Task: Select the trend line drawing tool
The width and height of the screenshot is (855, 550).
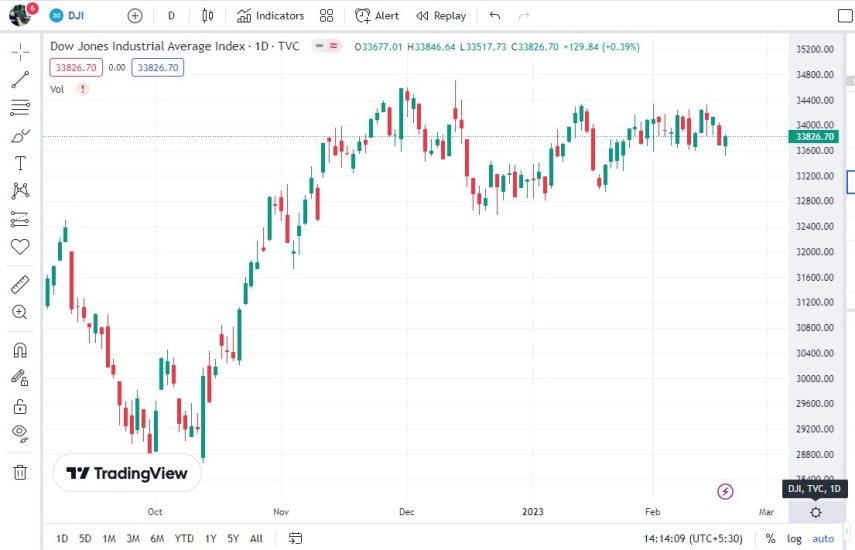Action: [20, 80]
